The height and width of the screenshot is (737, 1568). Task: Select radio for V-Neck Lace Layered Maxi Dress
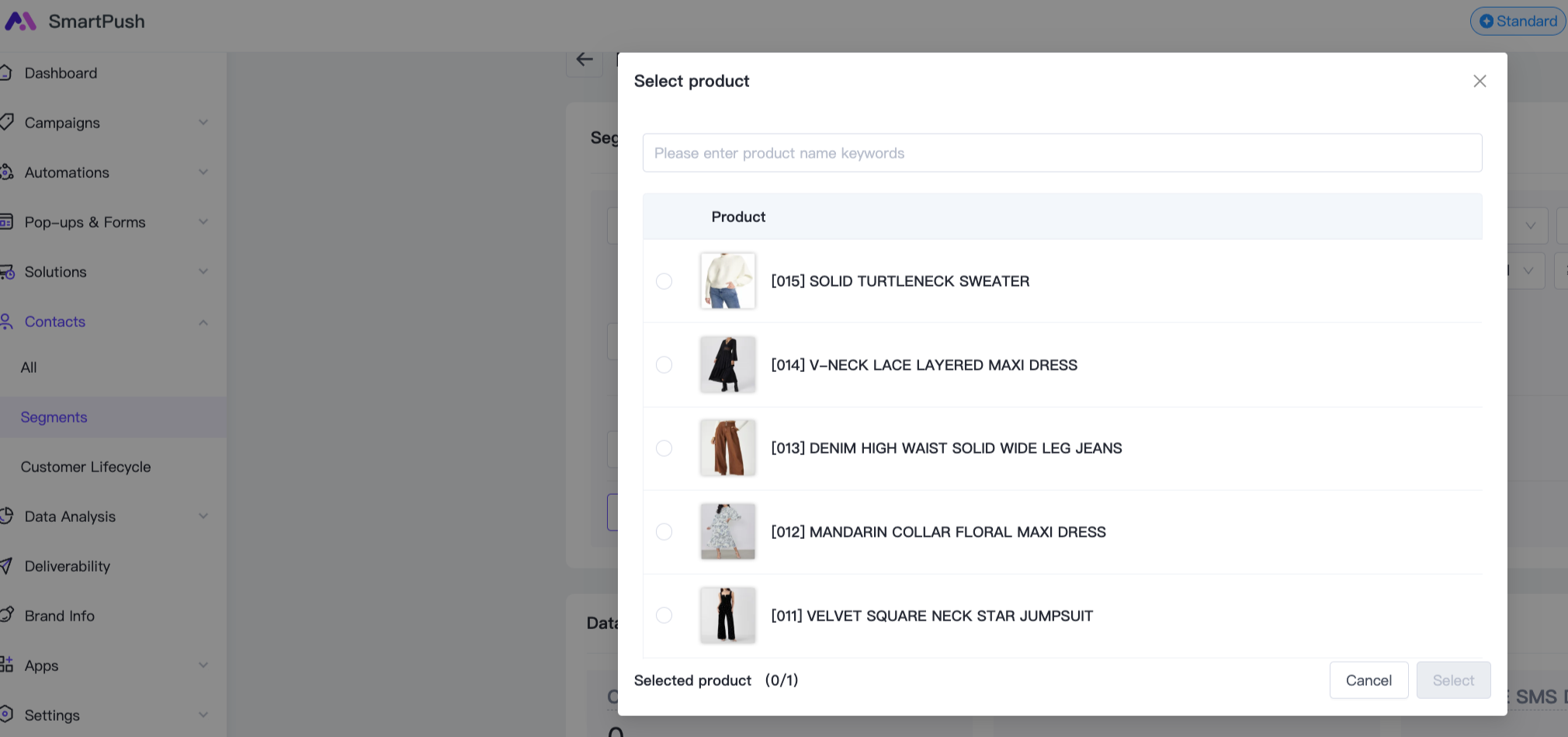664,365
